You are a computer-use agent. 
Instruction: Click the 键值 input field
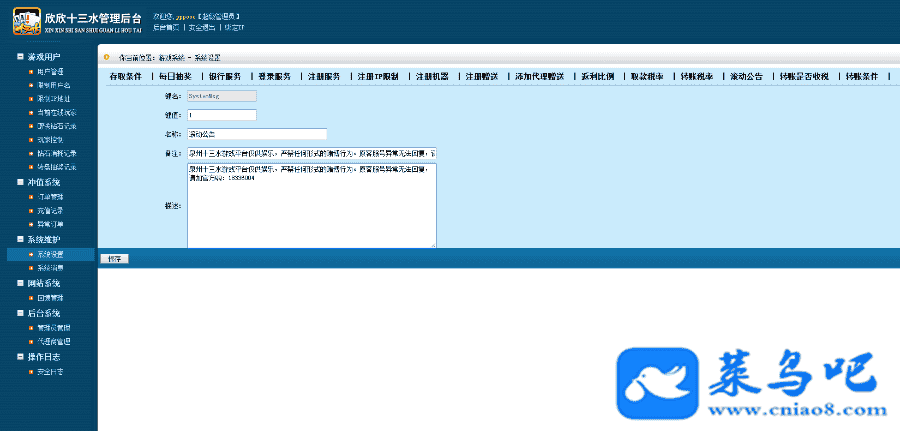pos(222,115)
